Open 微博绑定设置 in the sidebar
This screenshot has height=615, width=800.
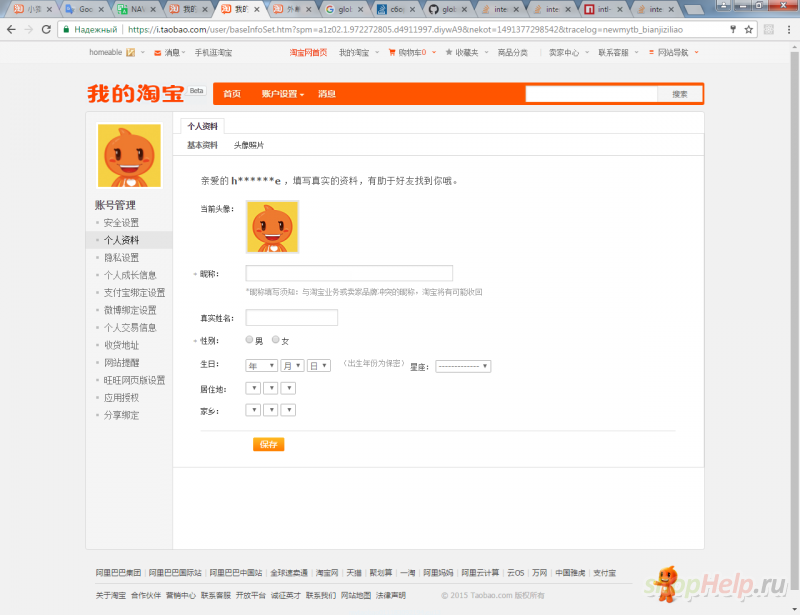pyautogui.click(x=130, y=310)
